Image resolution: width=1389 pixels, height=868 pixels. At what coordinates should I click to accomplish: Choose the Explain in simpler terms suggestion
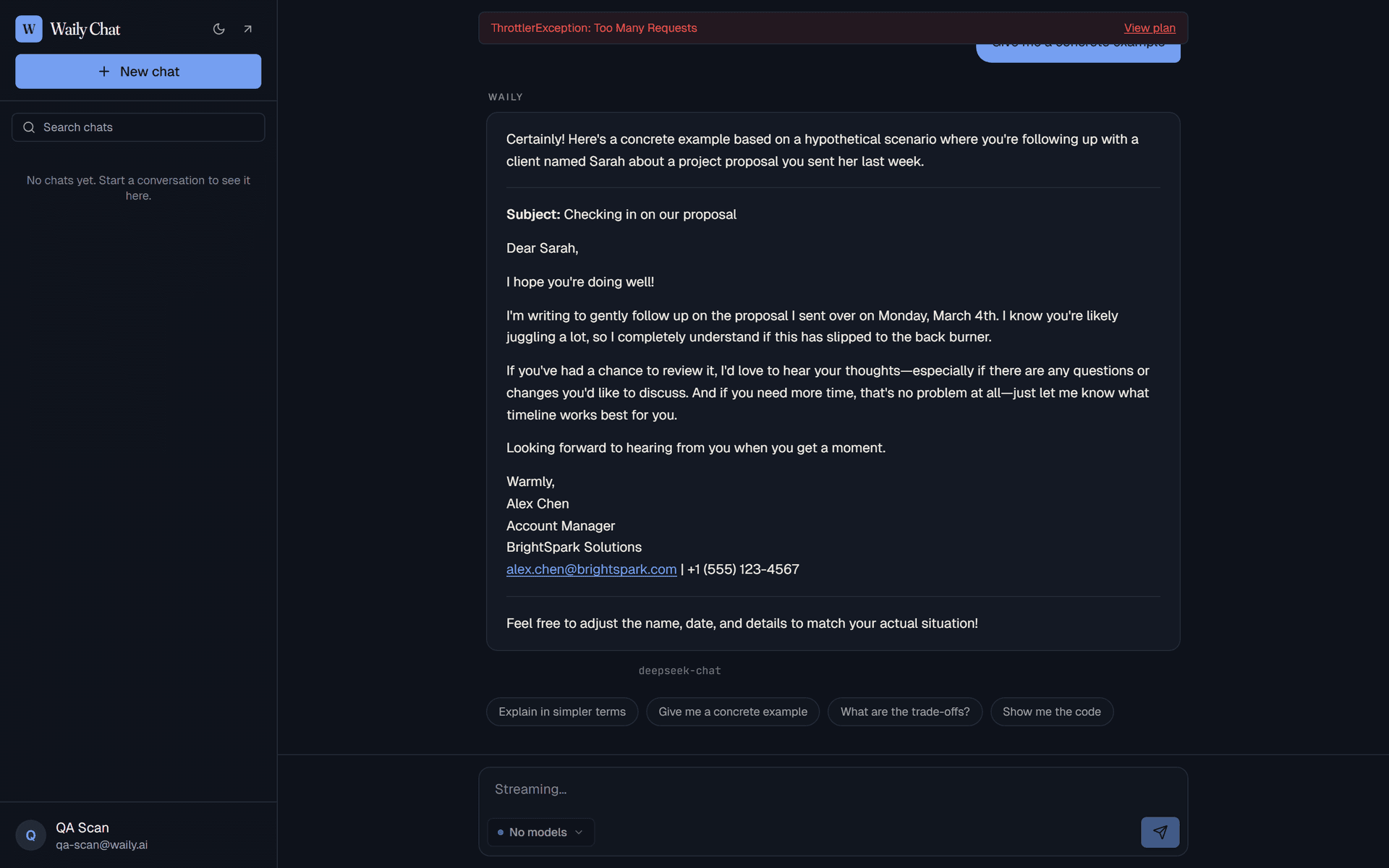click(x=562, y=712)
